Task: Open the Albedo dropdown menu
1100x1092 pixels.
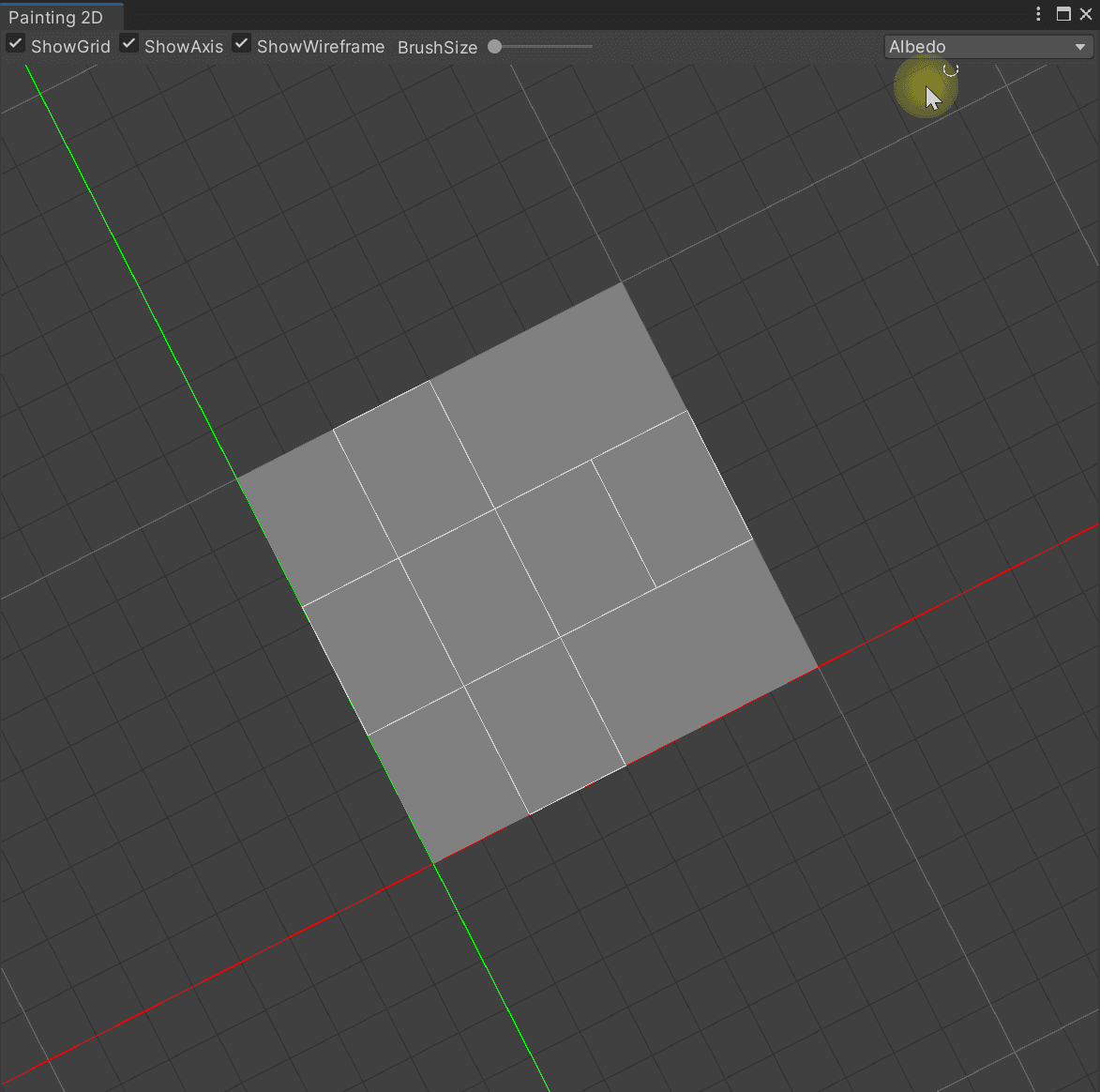Action: [987, 47]
